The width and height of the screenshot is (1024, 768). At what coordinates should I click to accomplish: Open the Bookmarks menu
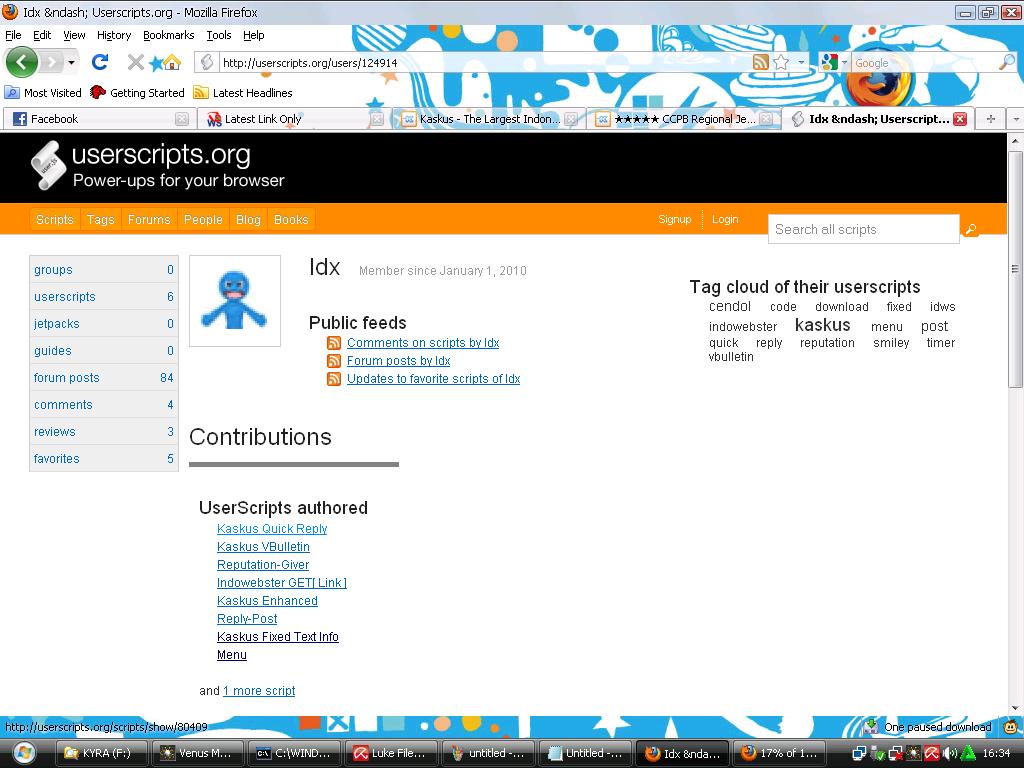(x=168, y=35)
